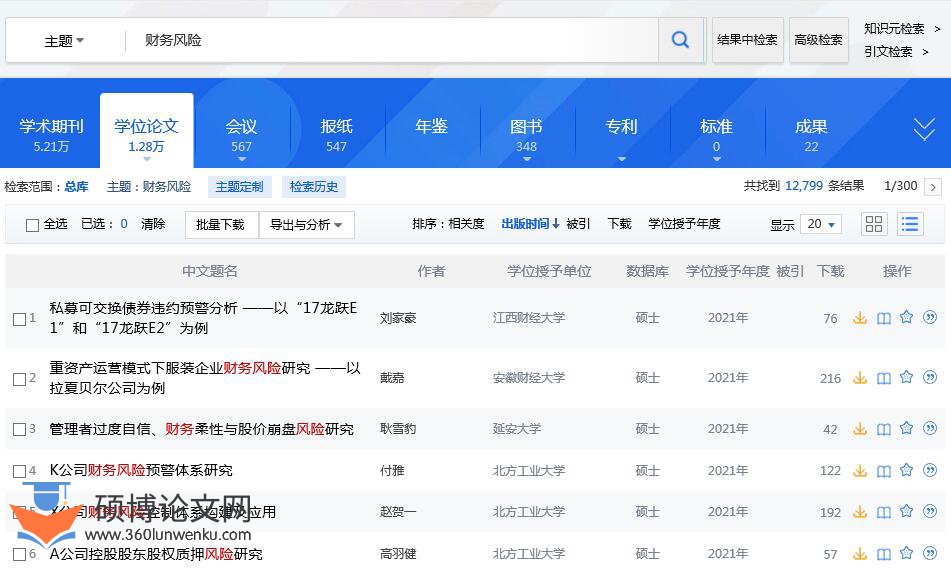Clear selection with 清除
This screenshot has height=572, width=951.
[153, 224]
